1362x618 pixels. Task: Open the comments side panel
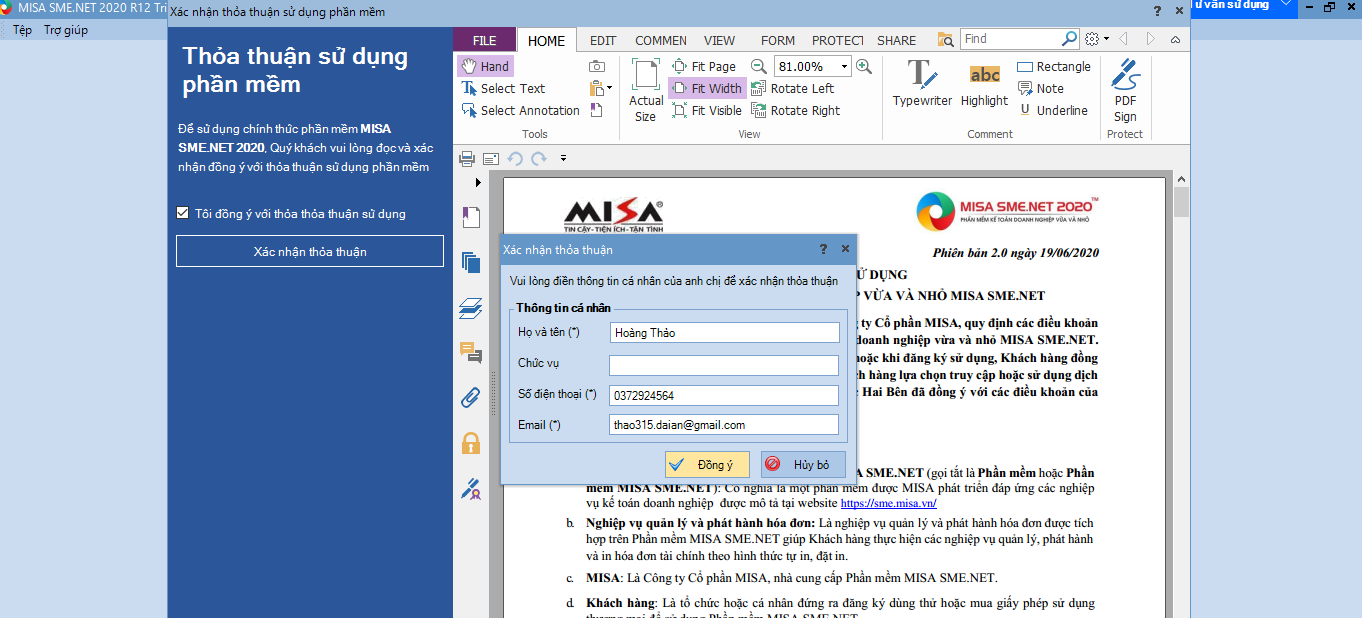[x=470, y=352]
